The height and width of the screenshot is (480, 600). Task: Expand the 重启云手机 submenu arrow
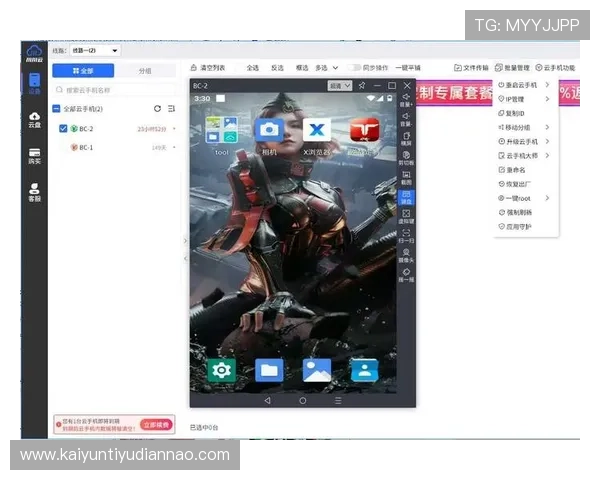point(547,85)
